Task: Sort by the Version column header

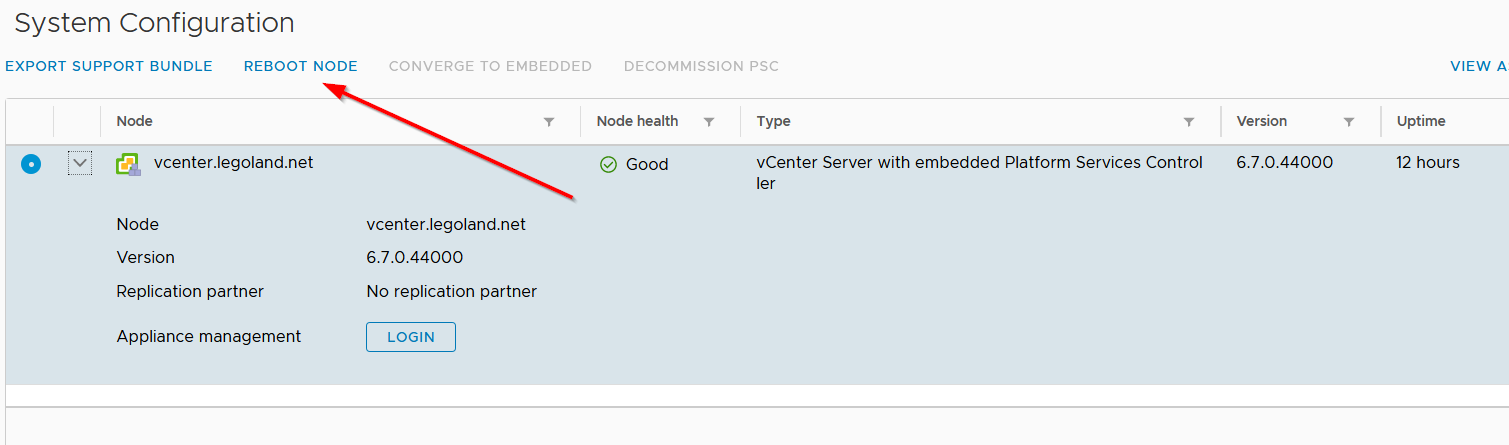Action: point(1262,121)
